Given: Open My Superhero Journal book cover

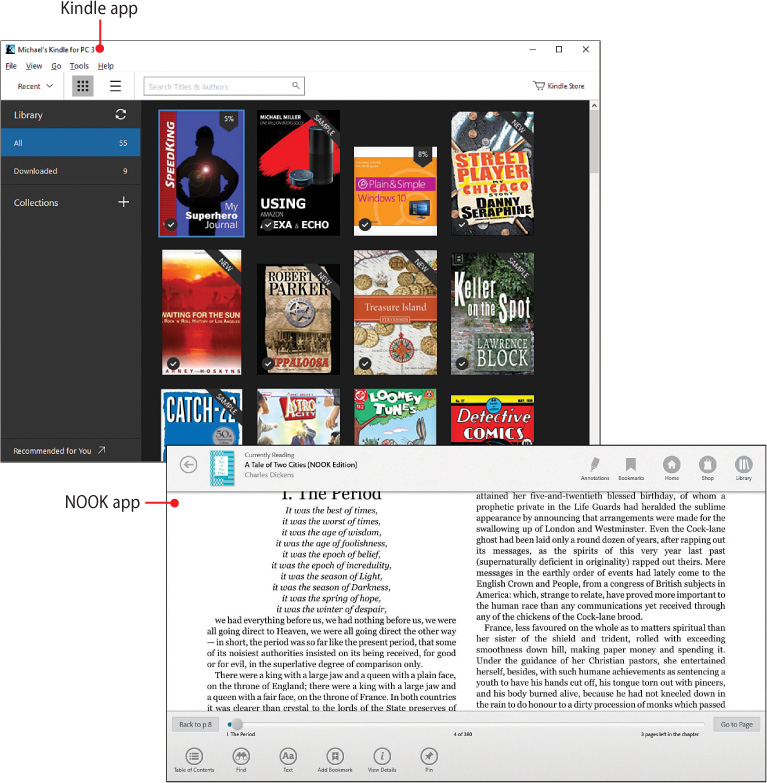Looking at the screenshot, I should point(201,173).
